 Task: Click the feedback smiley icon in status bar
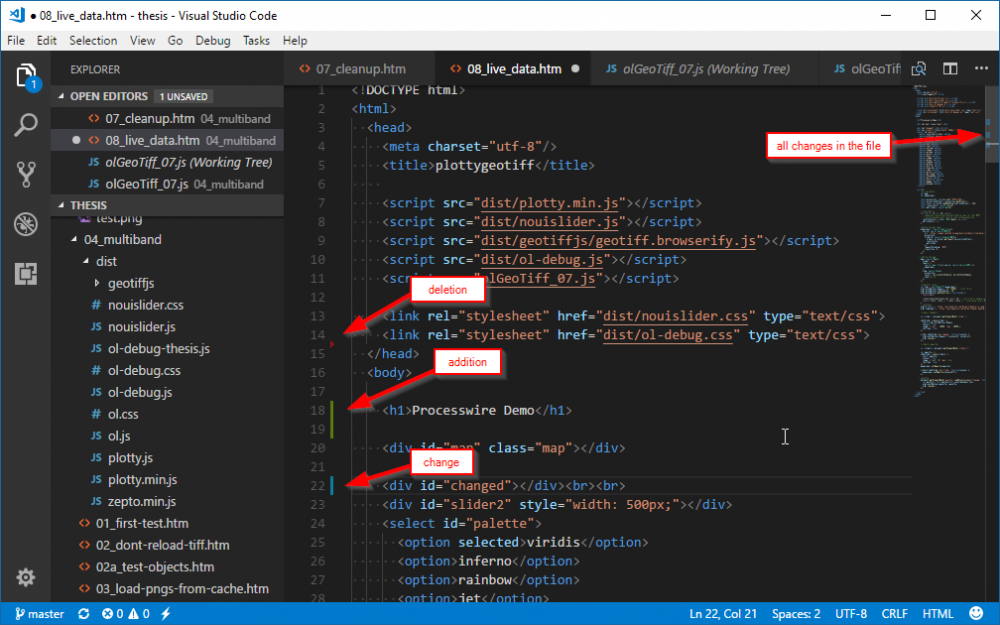pyautogui.click(x=976, y=613)
